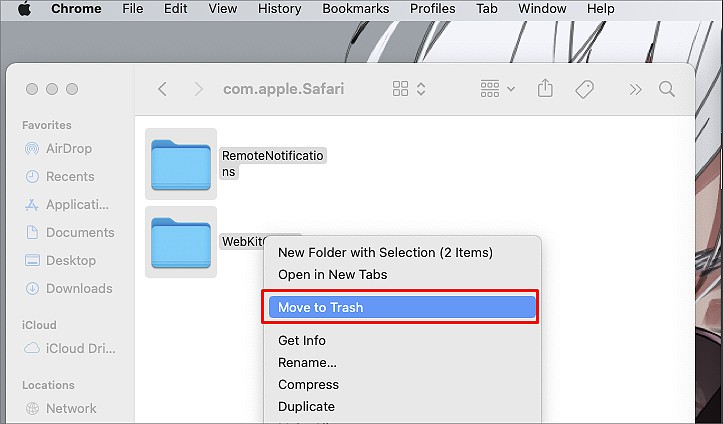Open the Share toolbar icon
The width and height of the screenshot is (723, 424).
pyautogui.click(x=545, y=88)
